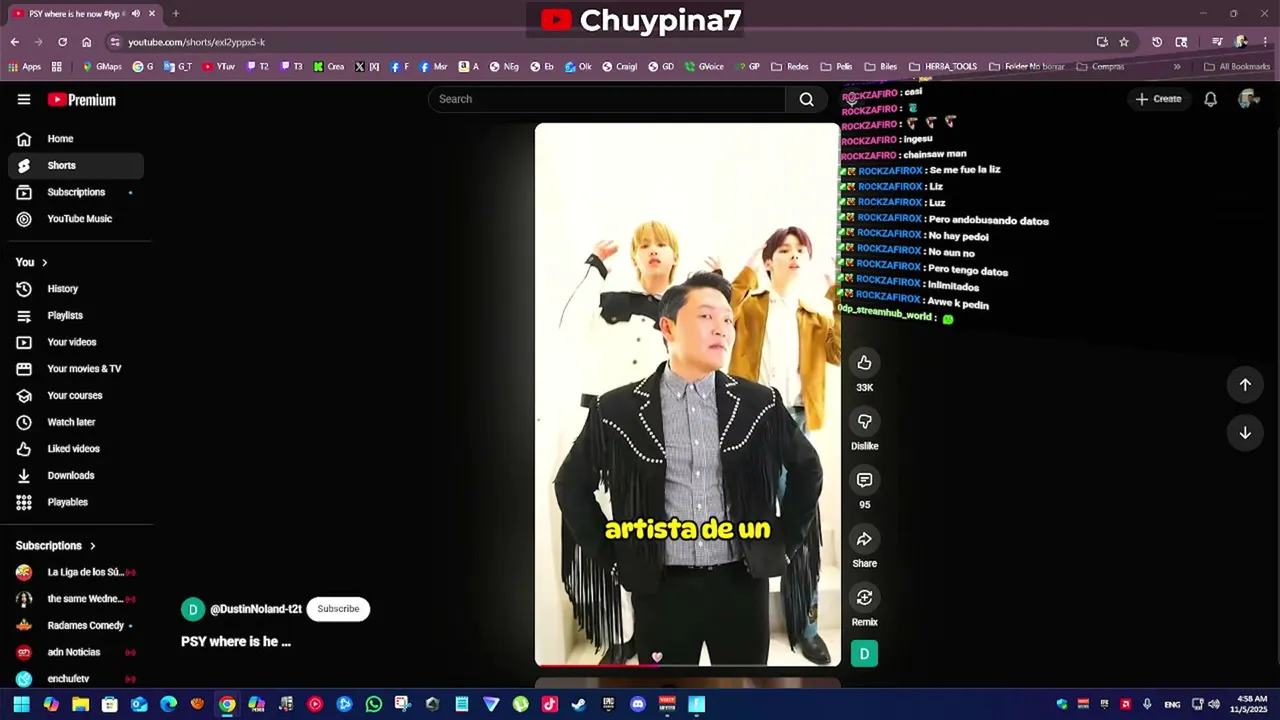
Task: Select Subscriptions in the sidebar
Action: (x=76, y=192)
